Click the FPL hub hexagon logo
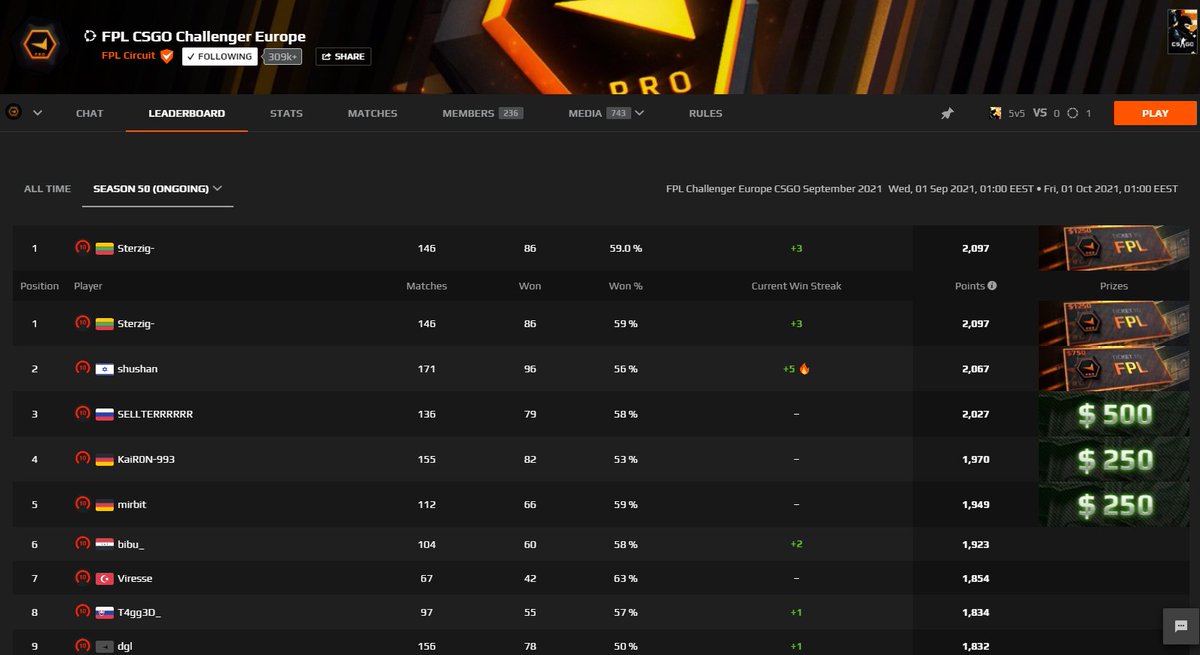The width and height of the screenshot is (1200, 655). [42, 45]
